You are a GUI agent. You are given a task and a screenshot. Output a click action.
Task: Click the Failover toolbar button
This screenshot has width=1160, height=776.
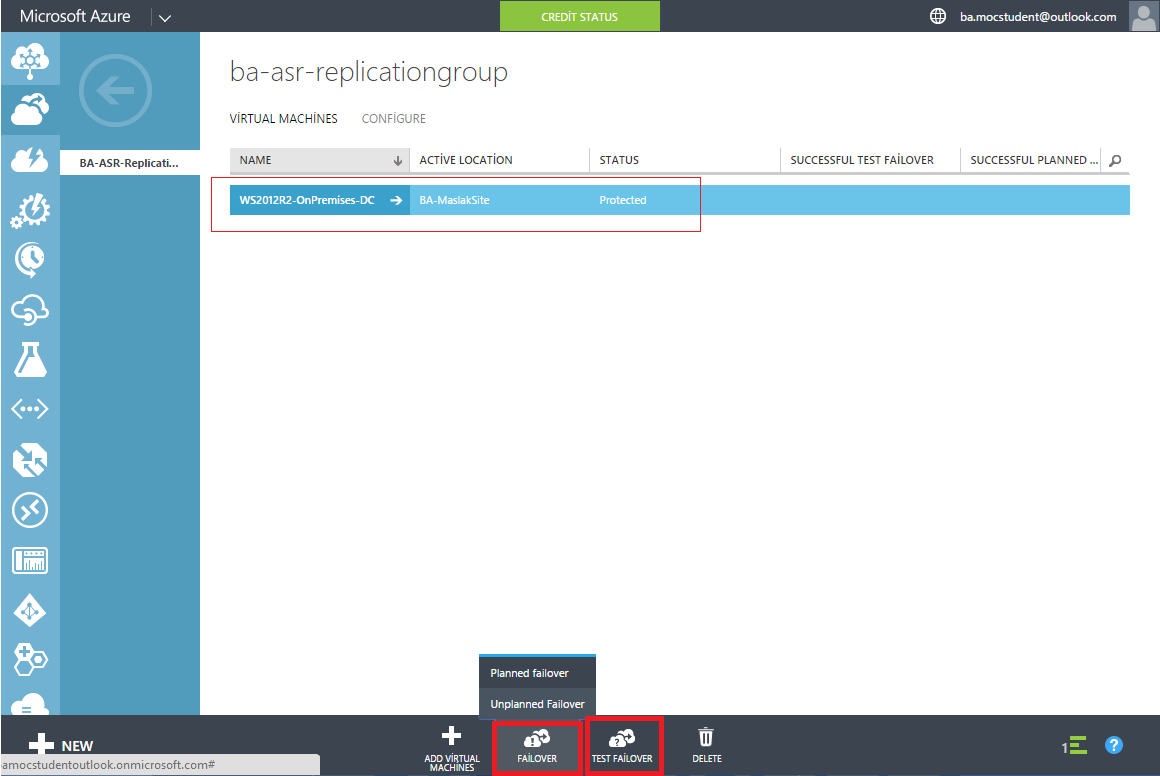[x=537, y=746]
